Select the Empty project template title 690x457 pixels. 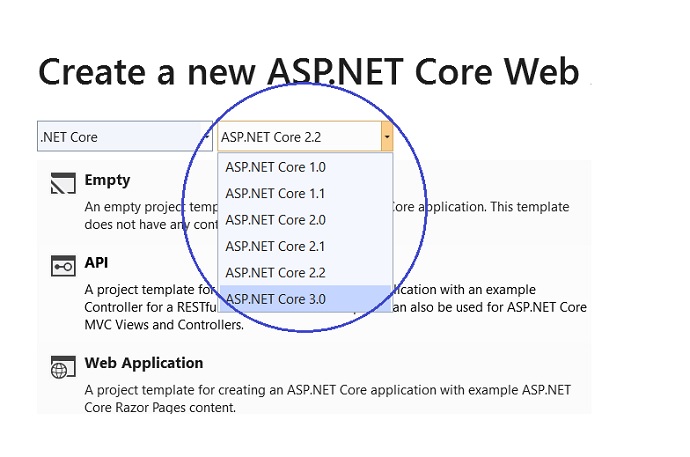point(107,180)
